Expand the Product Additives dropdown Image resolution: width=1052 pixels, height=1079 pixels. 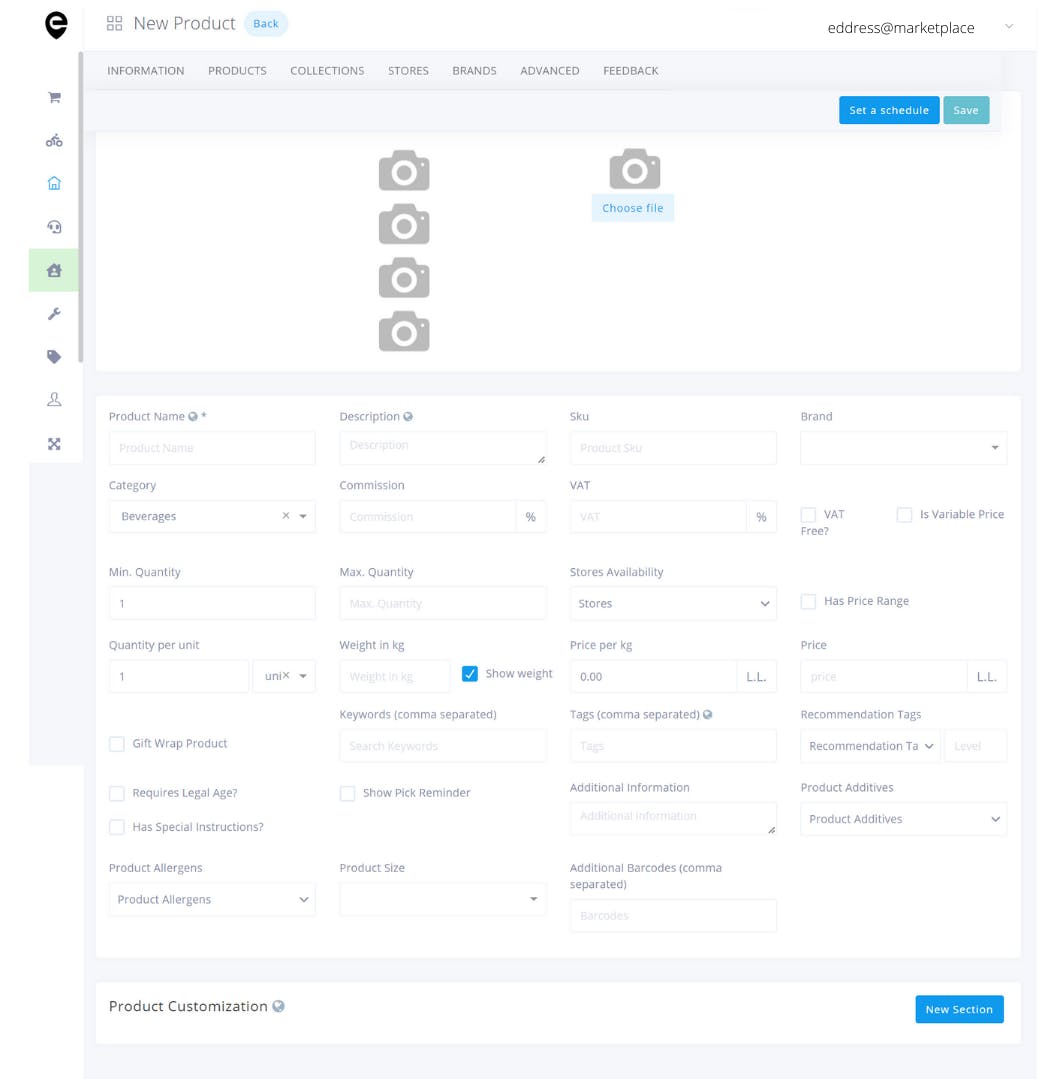pyautogui.click(x=903, y=819)
